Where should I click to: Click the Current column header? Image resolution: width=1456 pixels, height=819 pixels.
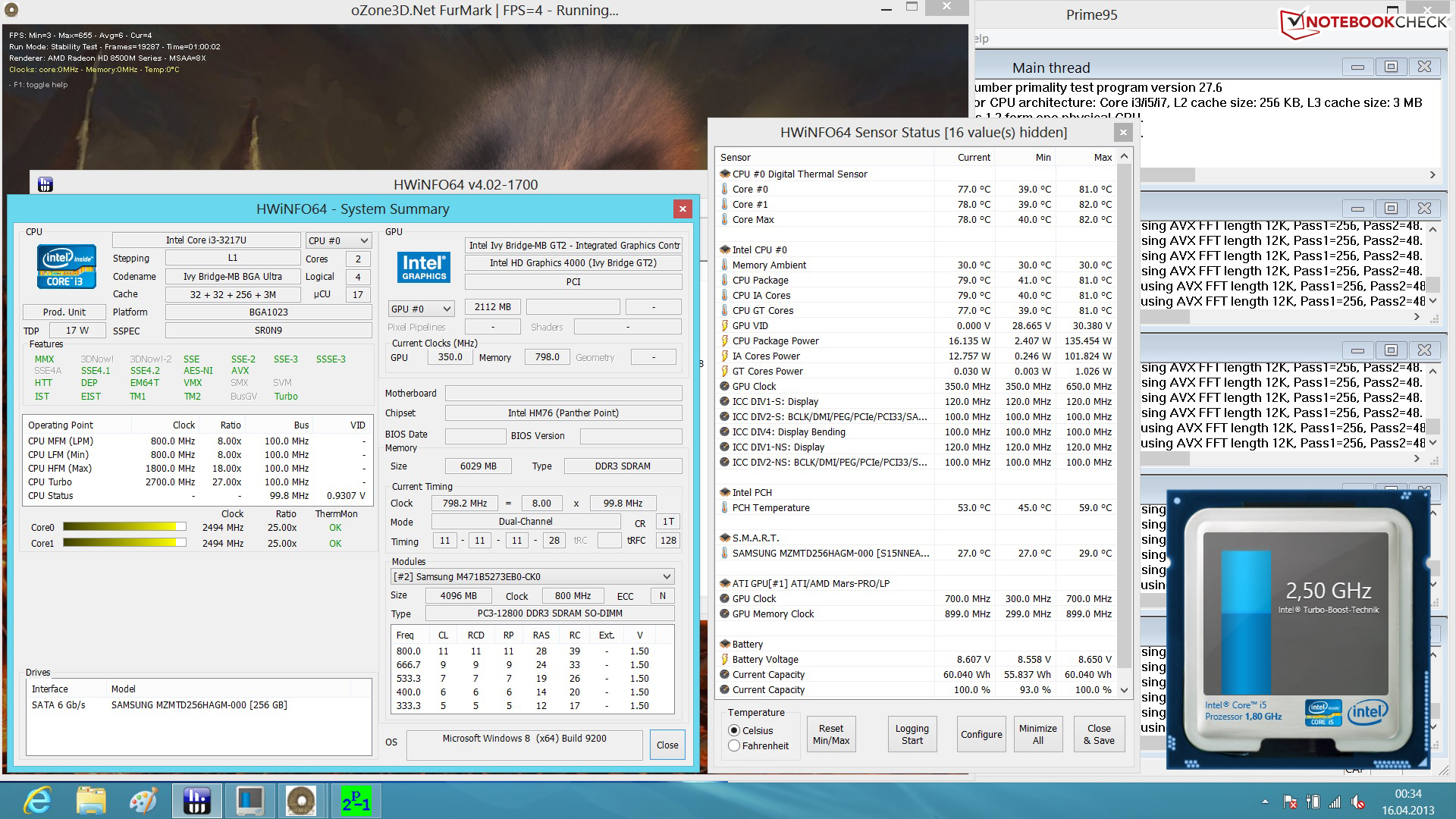965,157
